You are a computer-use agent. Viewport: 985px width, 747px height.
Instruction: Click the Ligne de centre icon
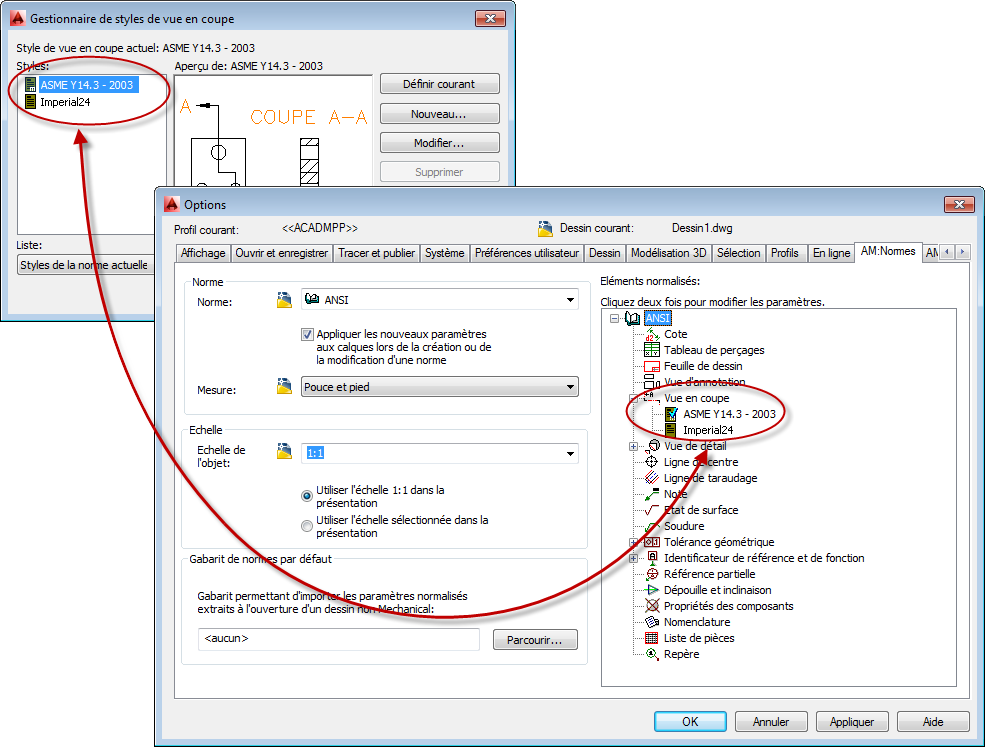652,462
